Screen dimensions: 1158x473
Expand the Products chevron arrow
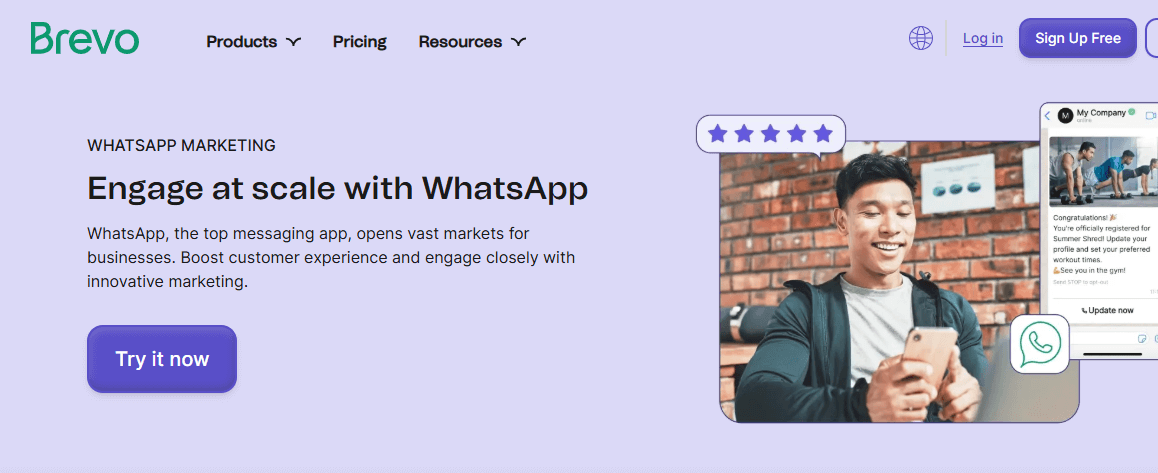tap(293, 42)
